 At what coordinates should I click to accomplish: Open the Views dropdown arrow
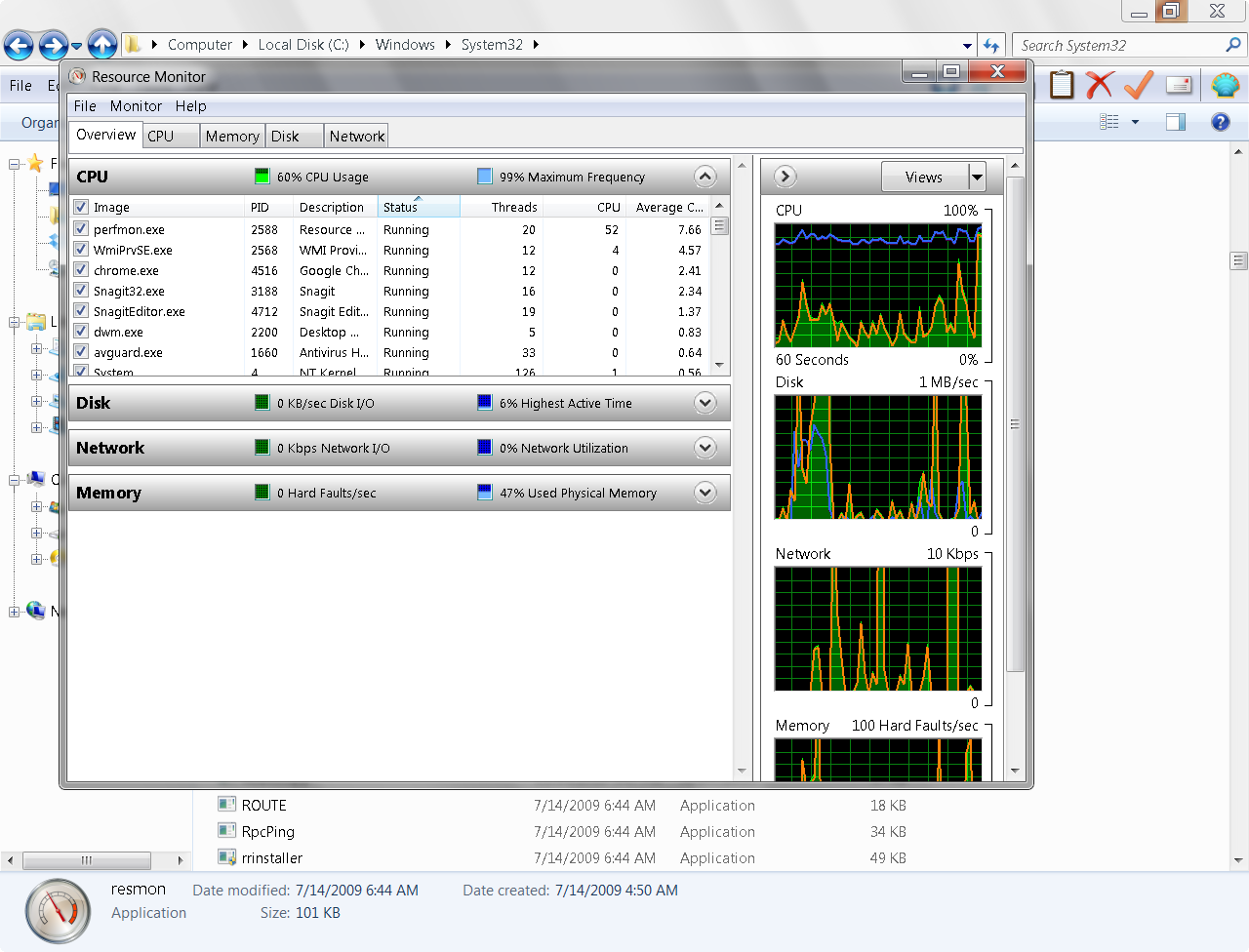pos(977,177)
